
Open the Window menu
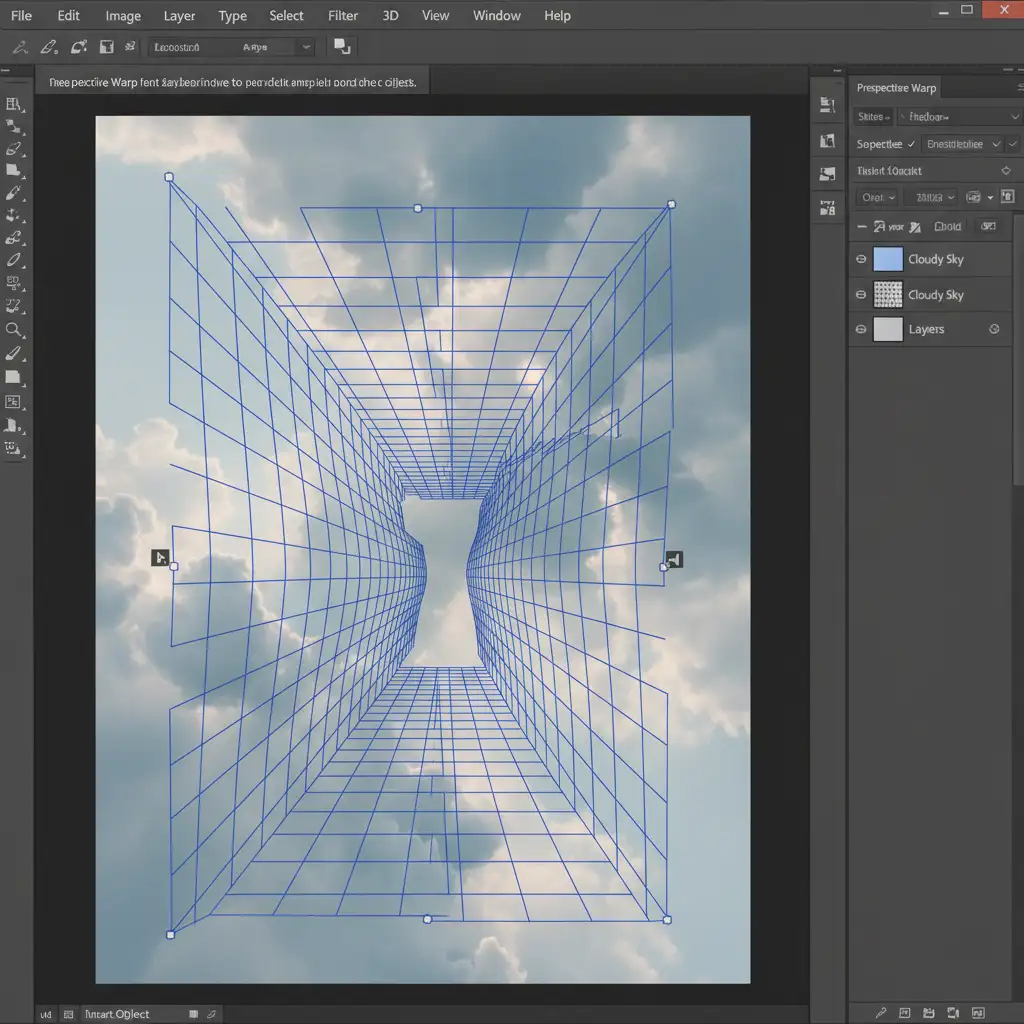496,15
